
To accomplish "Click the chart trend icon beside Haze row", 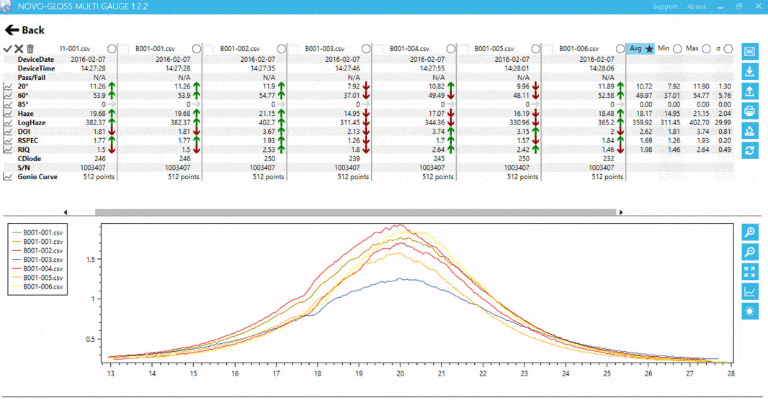I will [8, 114].
